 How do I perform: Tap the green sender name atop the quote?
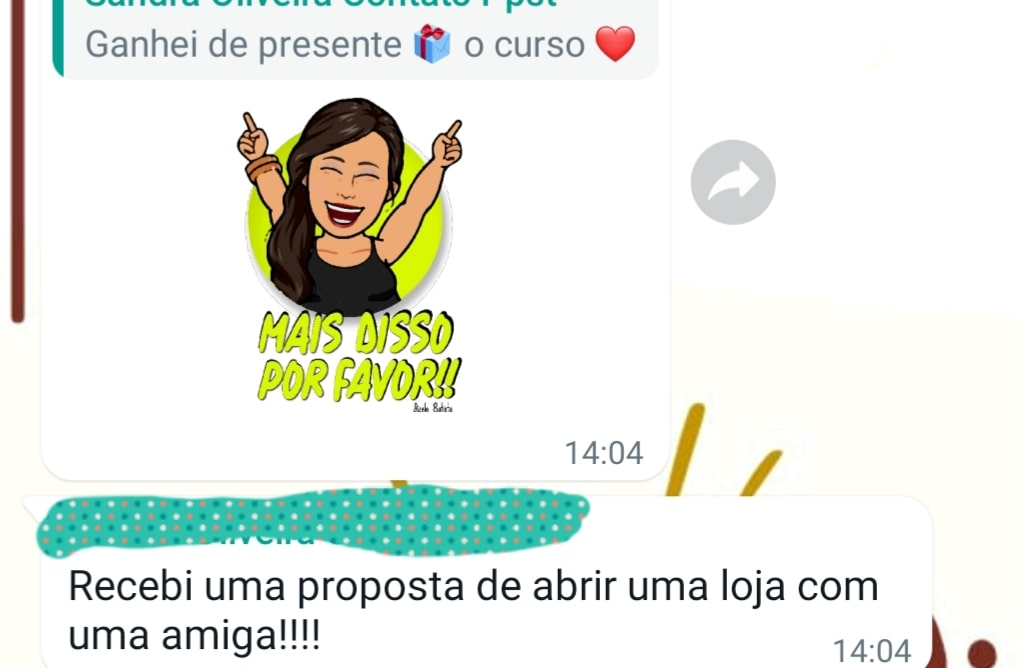320,4
